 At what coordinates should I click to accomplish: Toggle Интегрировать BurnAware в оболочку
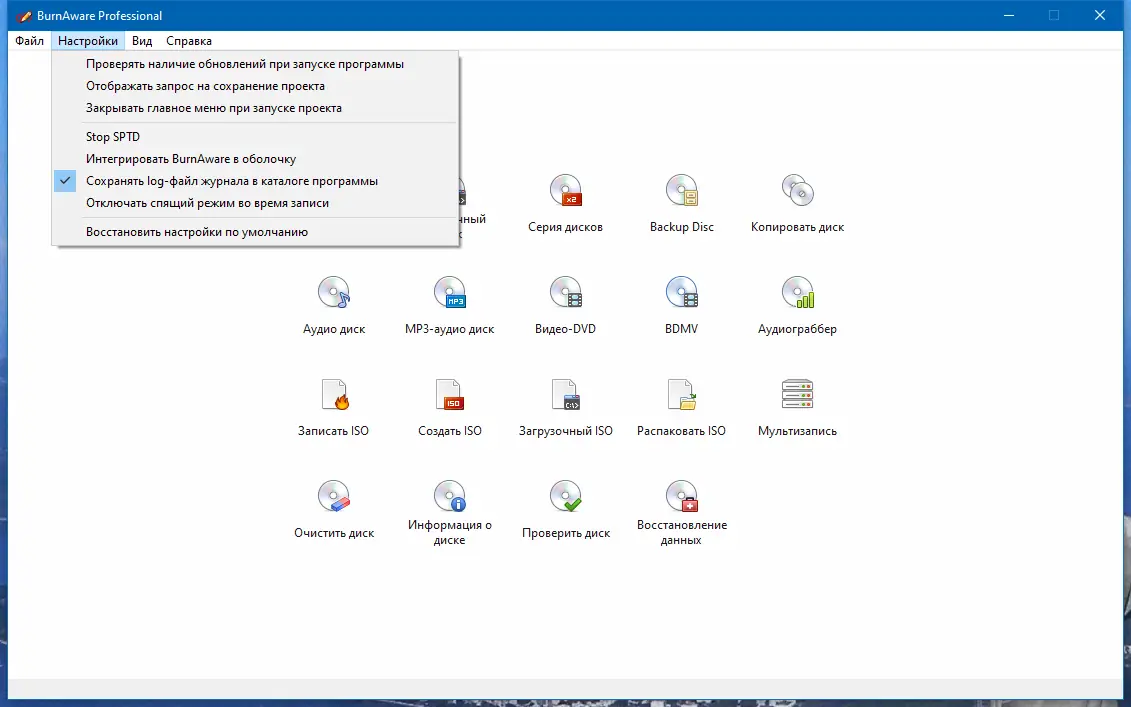255,159
